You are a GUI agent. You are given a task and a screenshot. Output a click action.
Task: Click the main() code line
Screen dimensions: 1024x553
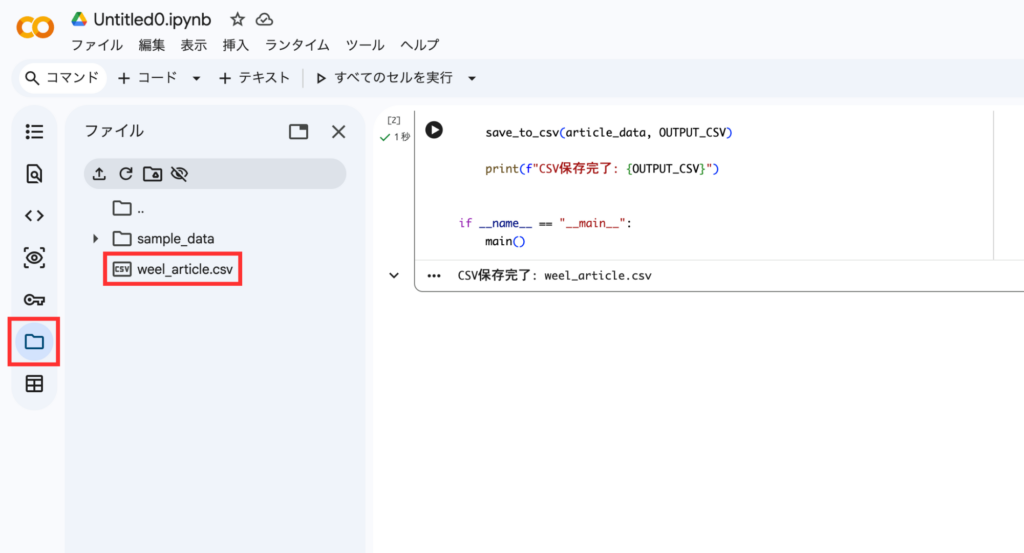tap(505, 242)
